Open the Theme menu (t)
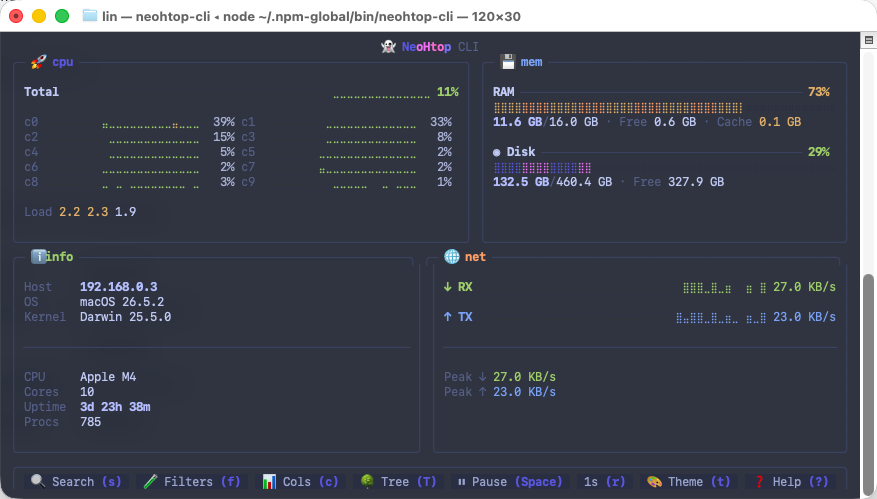The height and width of the screenshot is (499, 877). [689, 482]
